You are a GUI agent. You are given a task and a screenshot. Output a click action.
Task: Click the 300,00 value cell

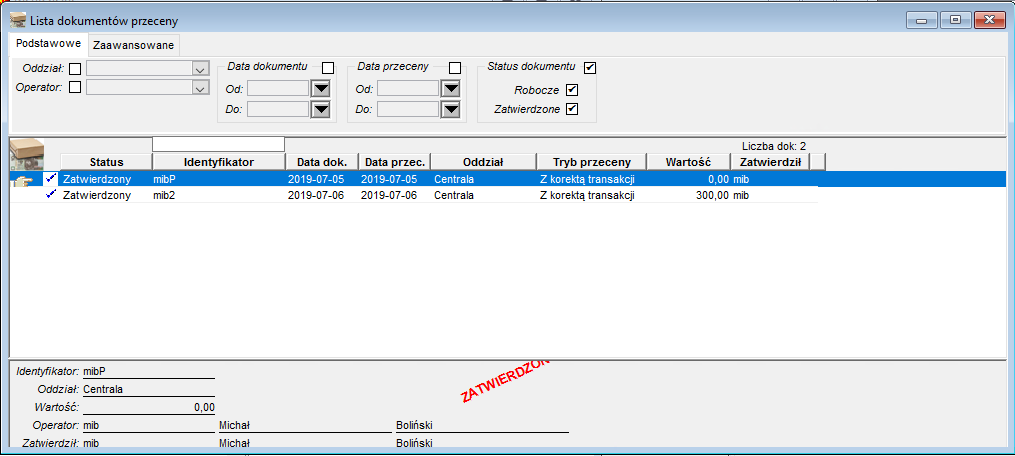689,194
